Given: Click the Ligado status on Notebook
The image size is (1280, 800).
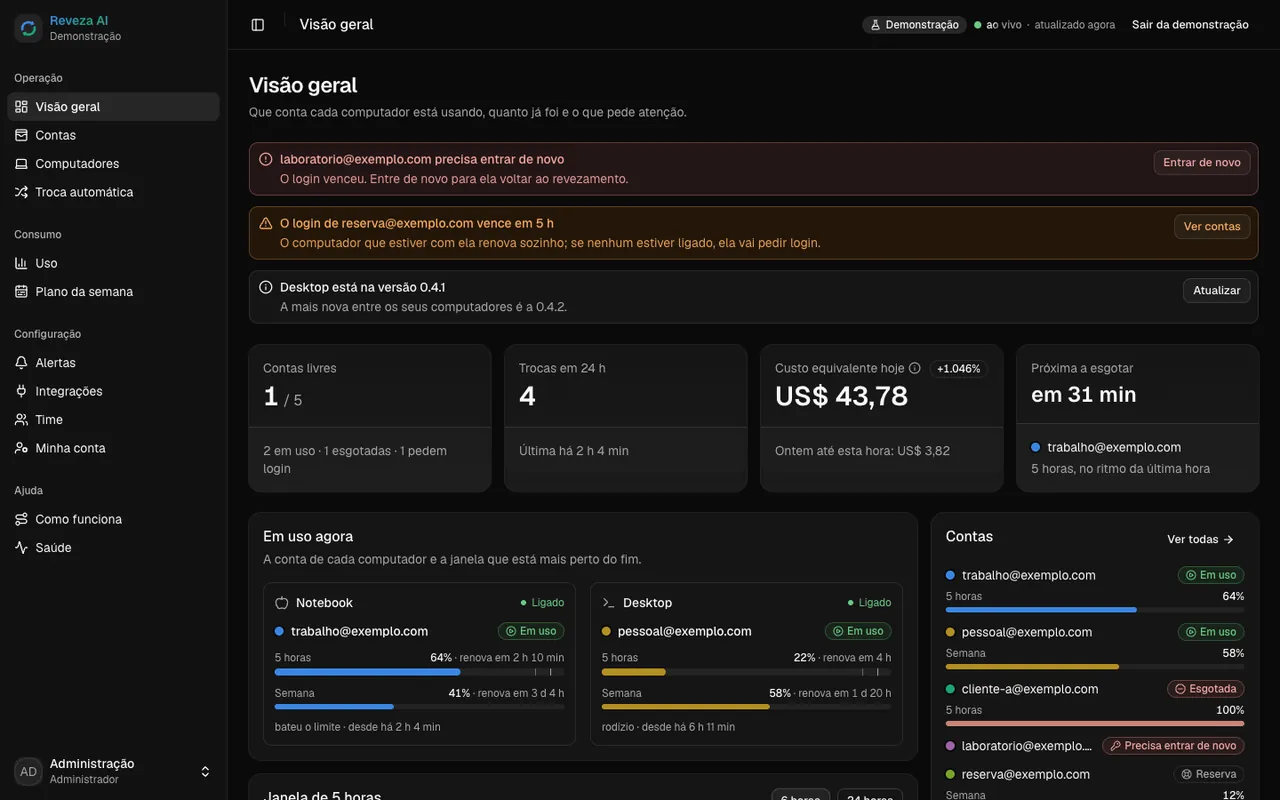Looking at the screenshot, I should [x=542, y=603].
